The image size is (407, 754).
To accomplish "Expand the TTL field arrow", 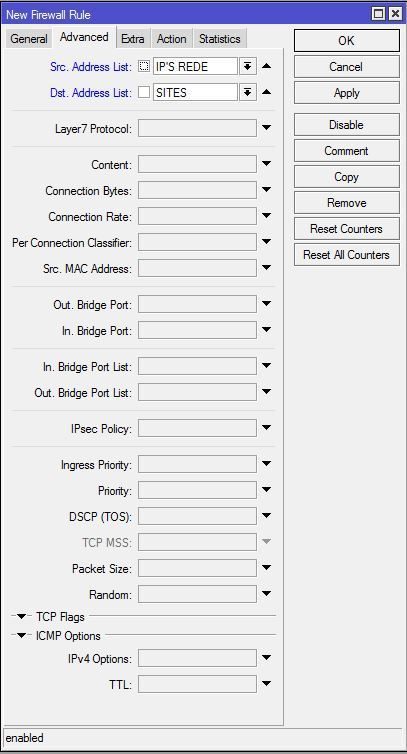I will tap(266, 683).
